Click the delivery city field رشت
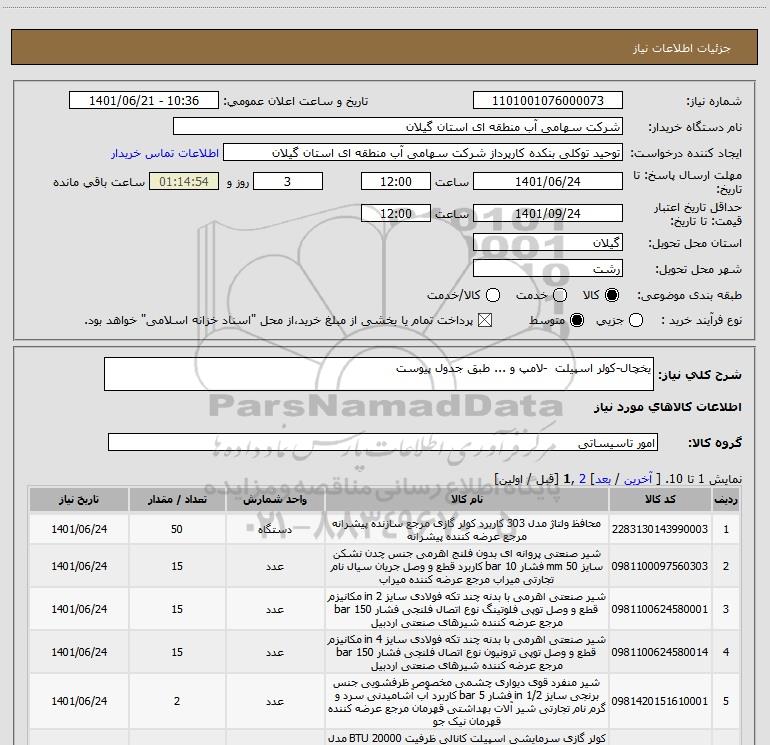 548,269
